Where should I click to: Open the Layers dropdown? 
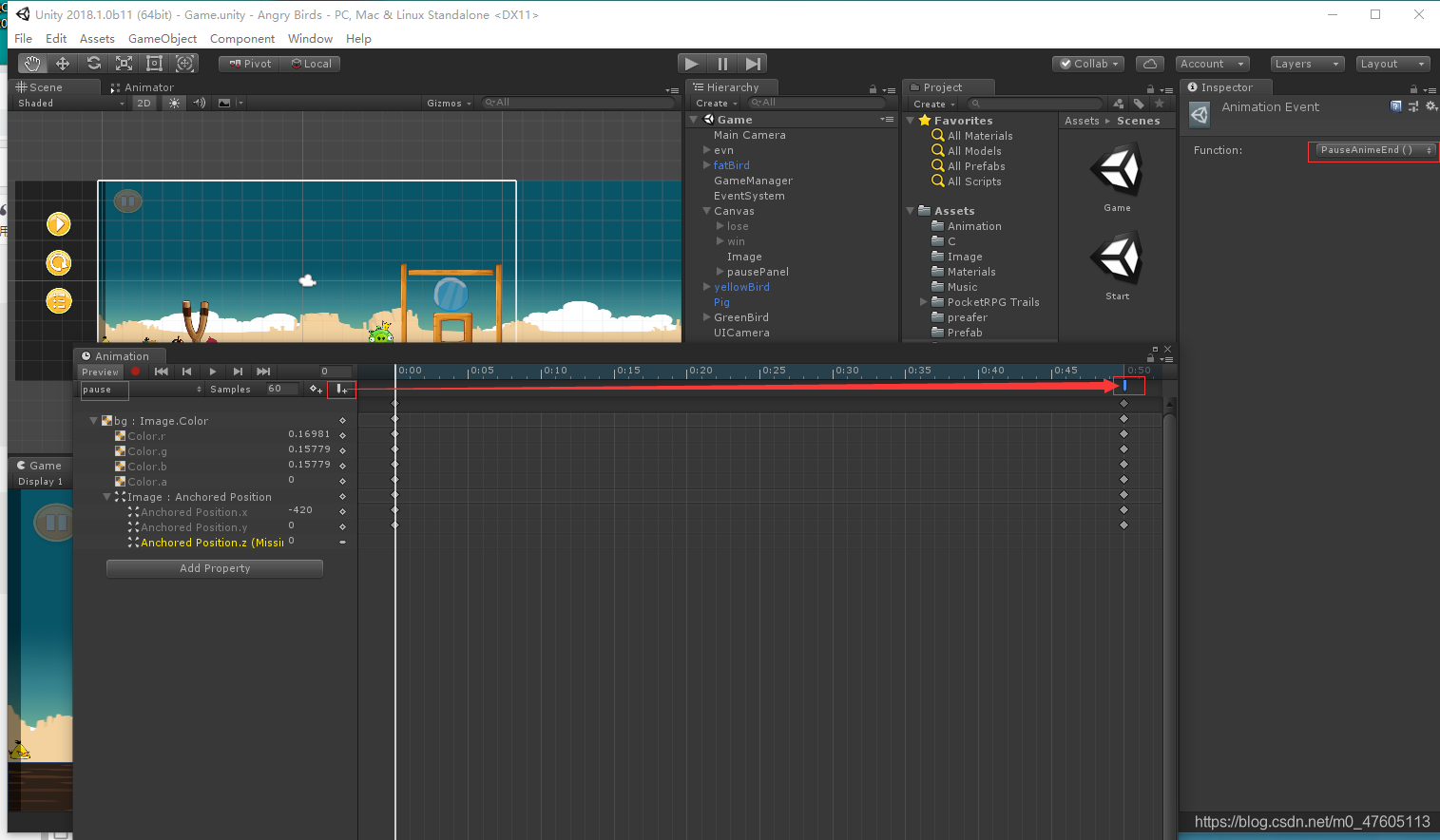tap(1307, 64)
